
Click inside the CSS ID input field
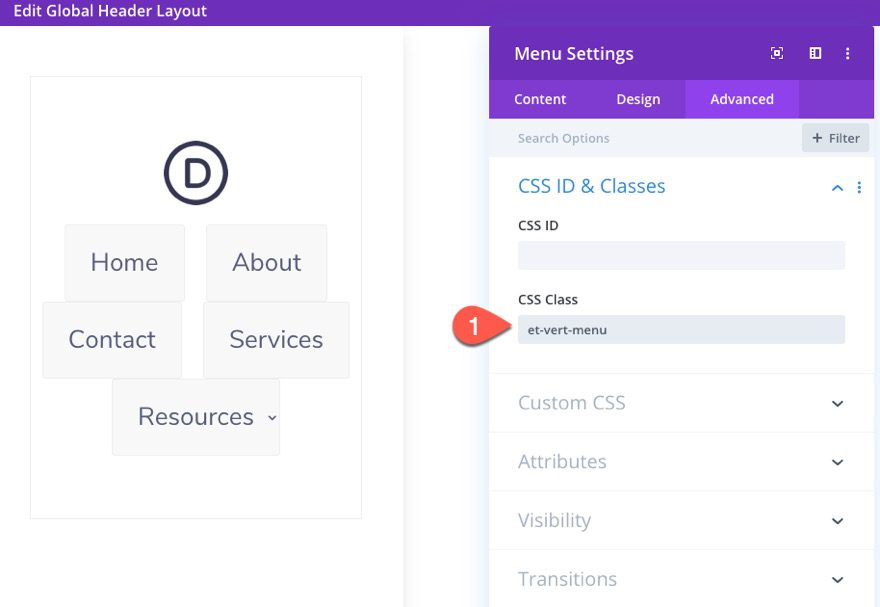point(680,255)
